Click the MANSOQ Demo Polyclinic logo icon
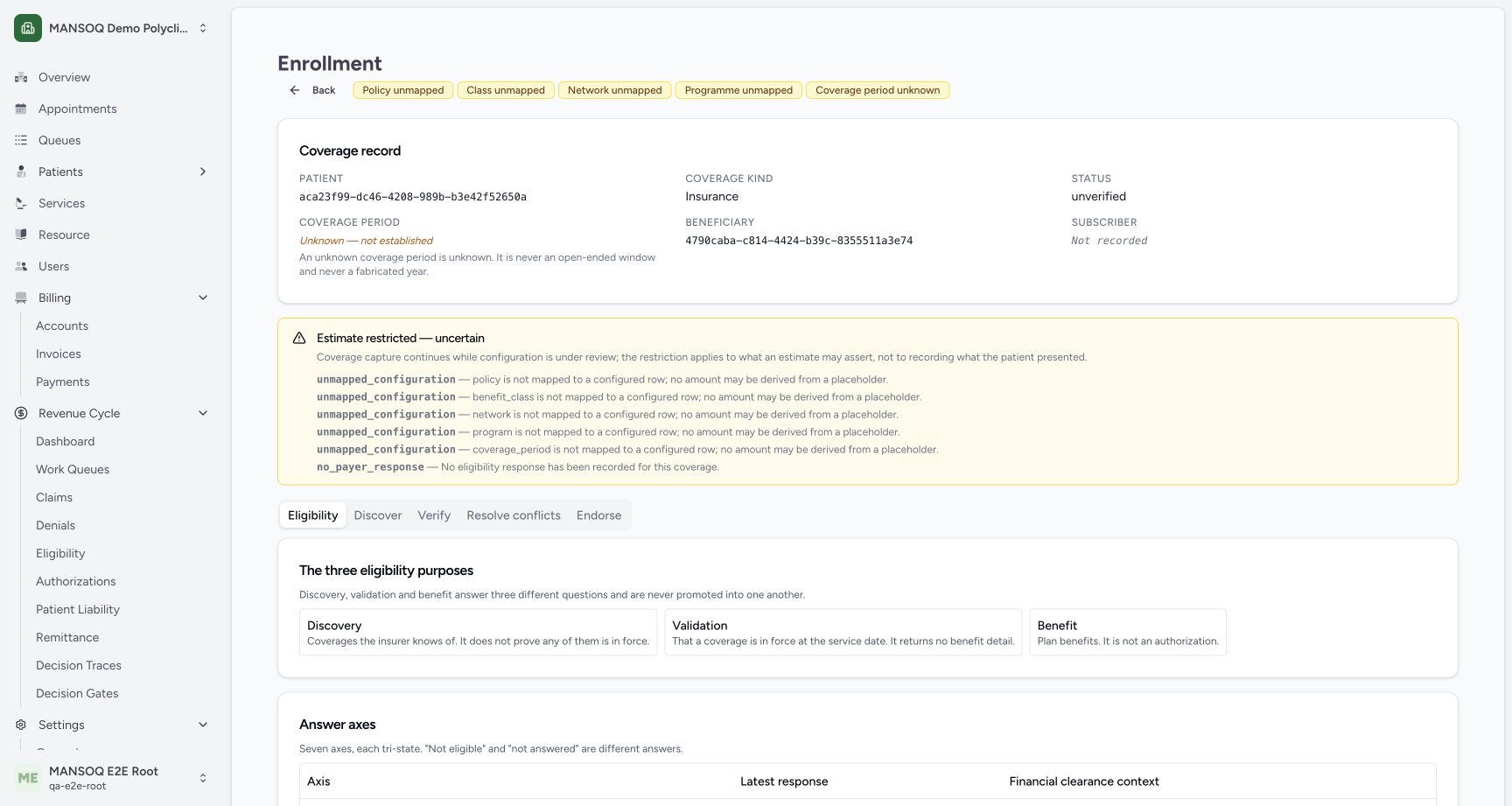 click(x=28, y=28)
